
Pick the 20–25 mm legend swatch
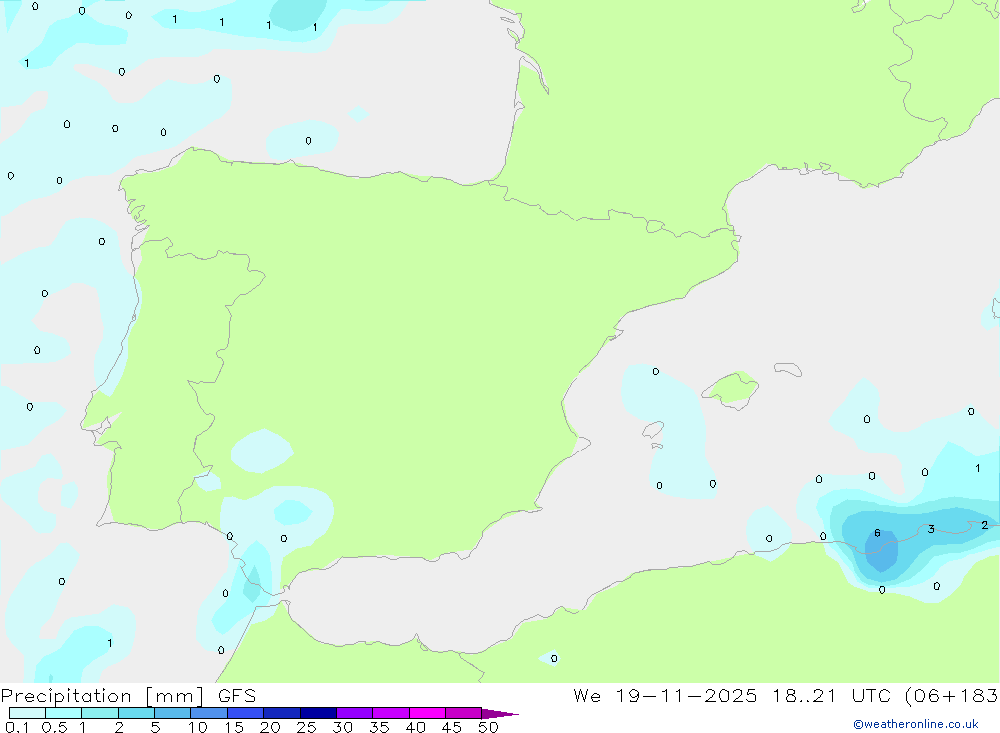[x=282, y=713]
